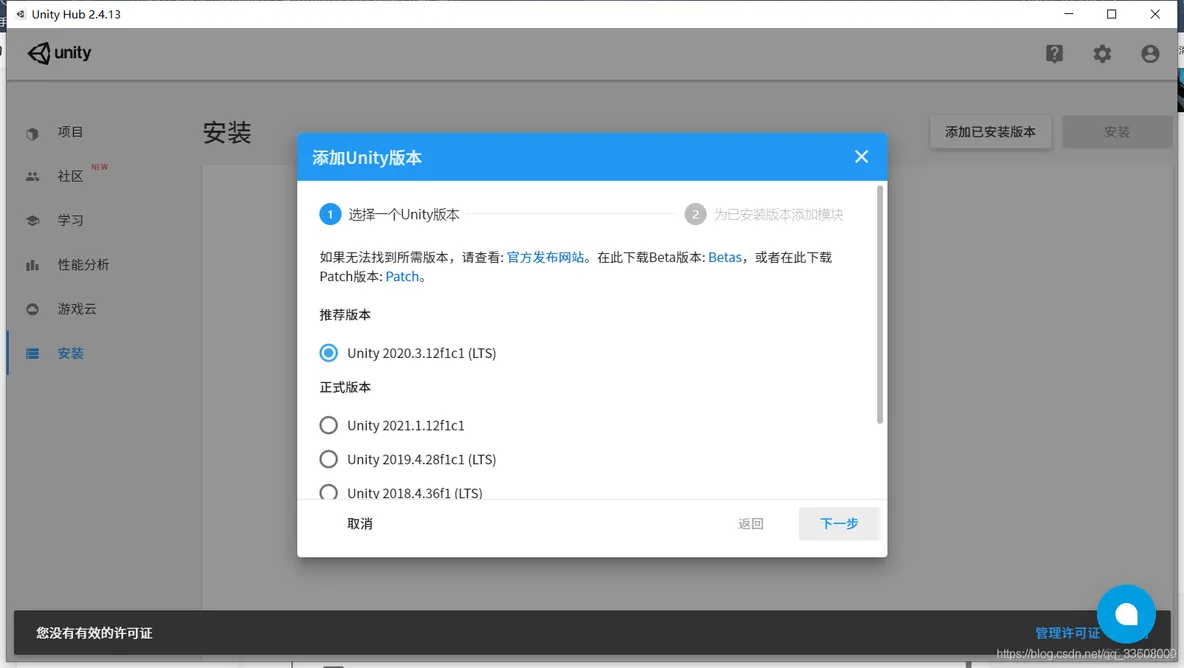The width and height of the screenshot is (1184, 668).
Task: Open the help icon in header
Action: [x=1054, y=54]
